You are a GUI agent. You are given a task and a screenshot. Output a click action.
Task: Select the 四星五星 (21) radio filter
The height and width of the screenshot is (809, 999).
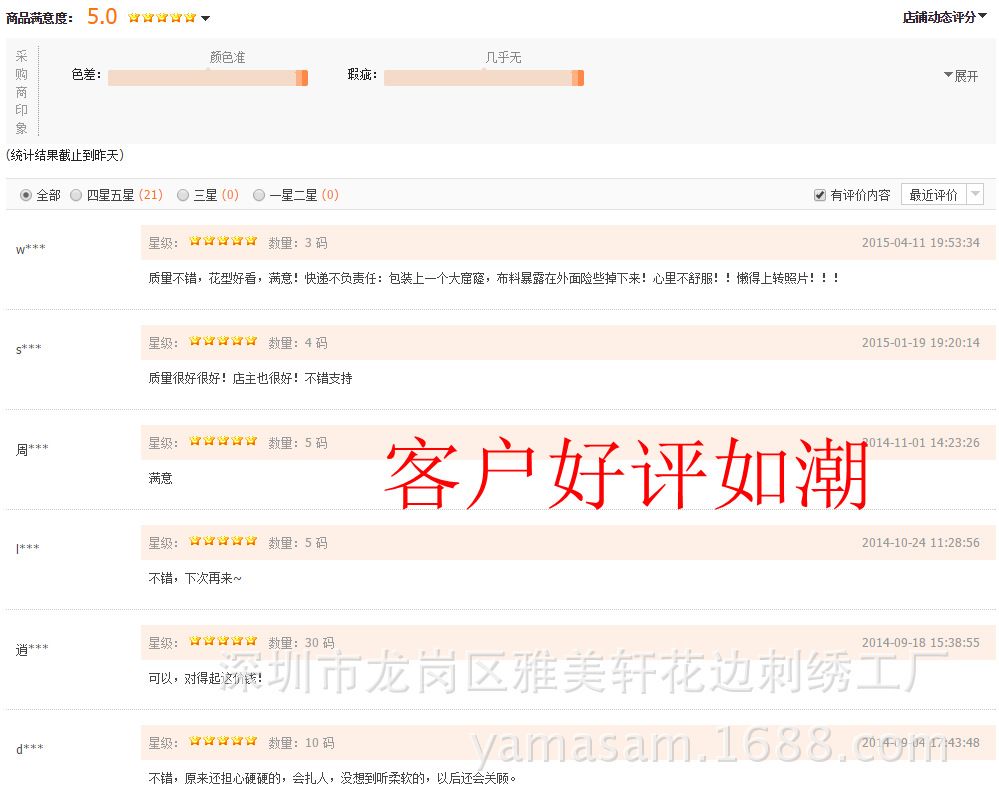(76, 196)
